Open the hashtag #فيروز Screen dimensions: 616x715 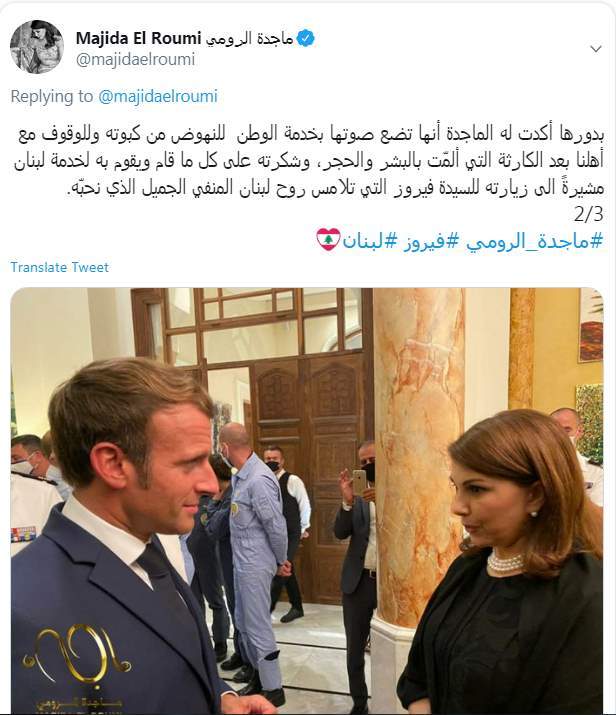pos(424,241)
